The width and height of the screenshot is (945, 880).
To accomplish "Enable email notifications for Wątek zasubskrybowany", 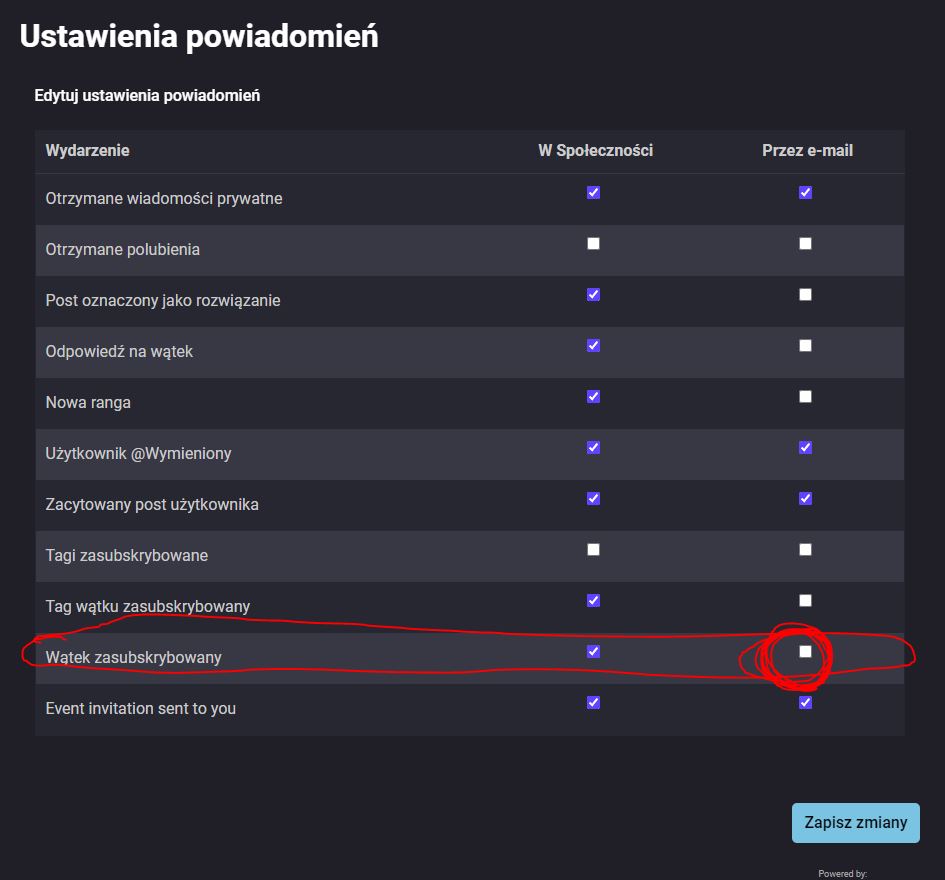I will click(805, 651).
